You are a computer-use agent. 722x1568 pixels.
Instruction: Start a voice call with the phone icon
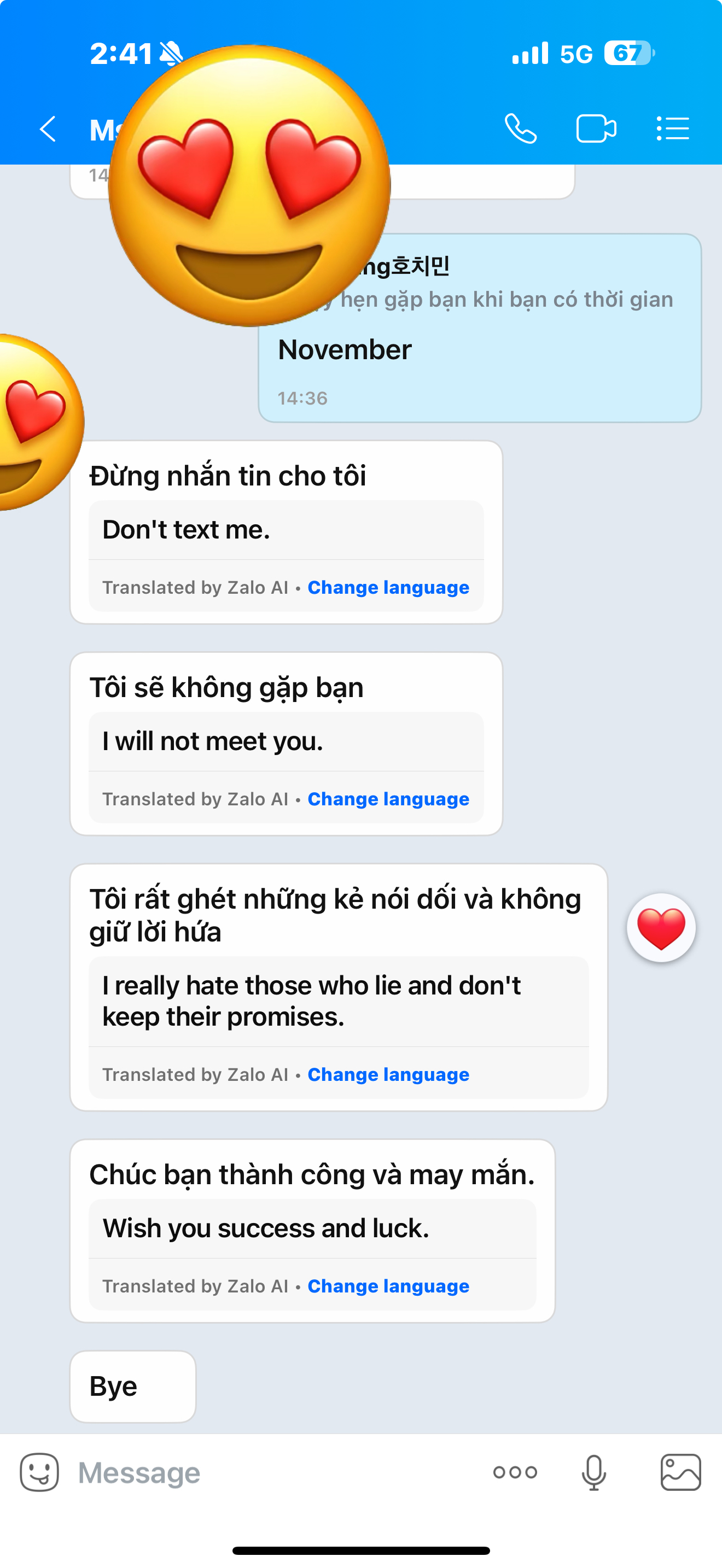click(x=521, y=128)
